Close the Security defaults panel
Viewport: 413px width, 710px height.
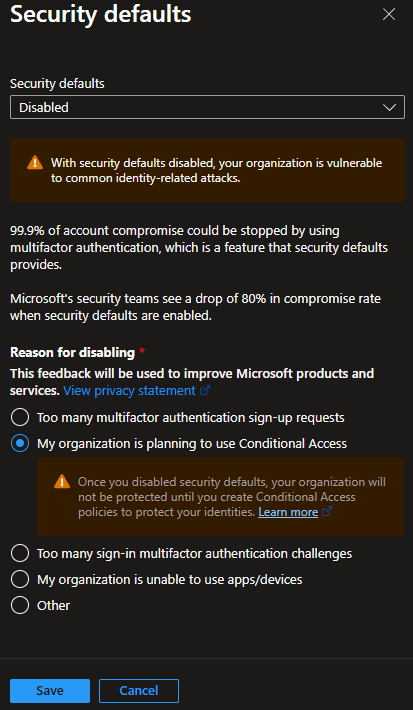(x=389, y=14)
